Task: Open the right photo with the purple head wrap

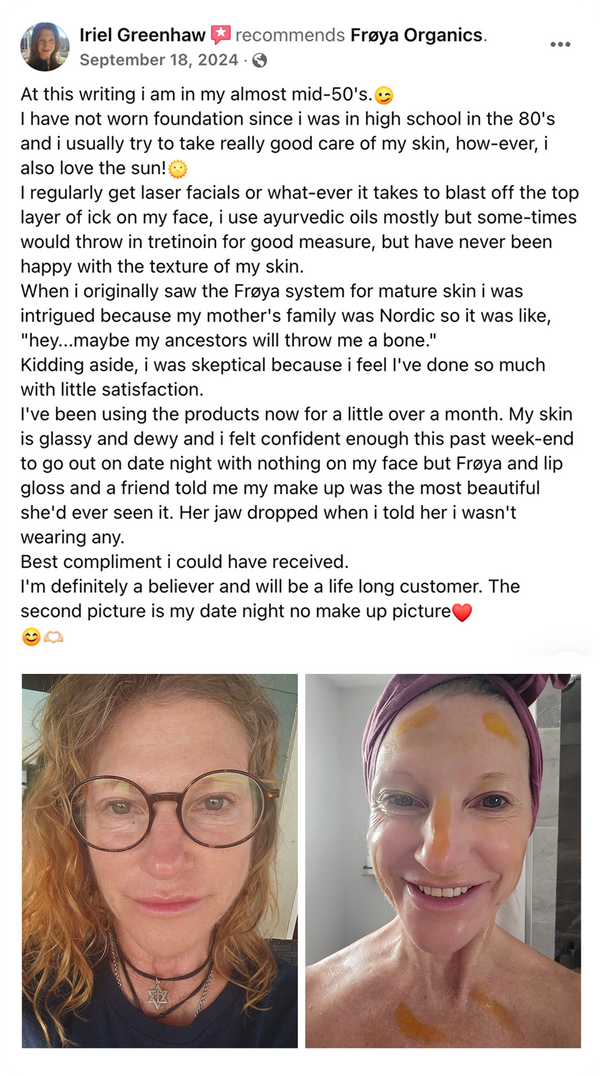Action: click(x=443, y=861)
